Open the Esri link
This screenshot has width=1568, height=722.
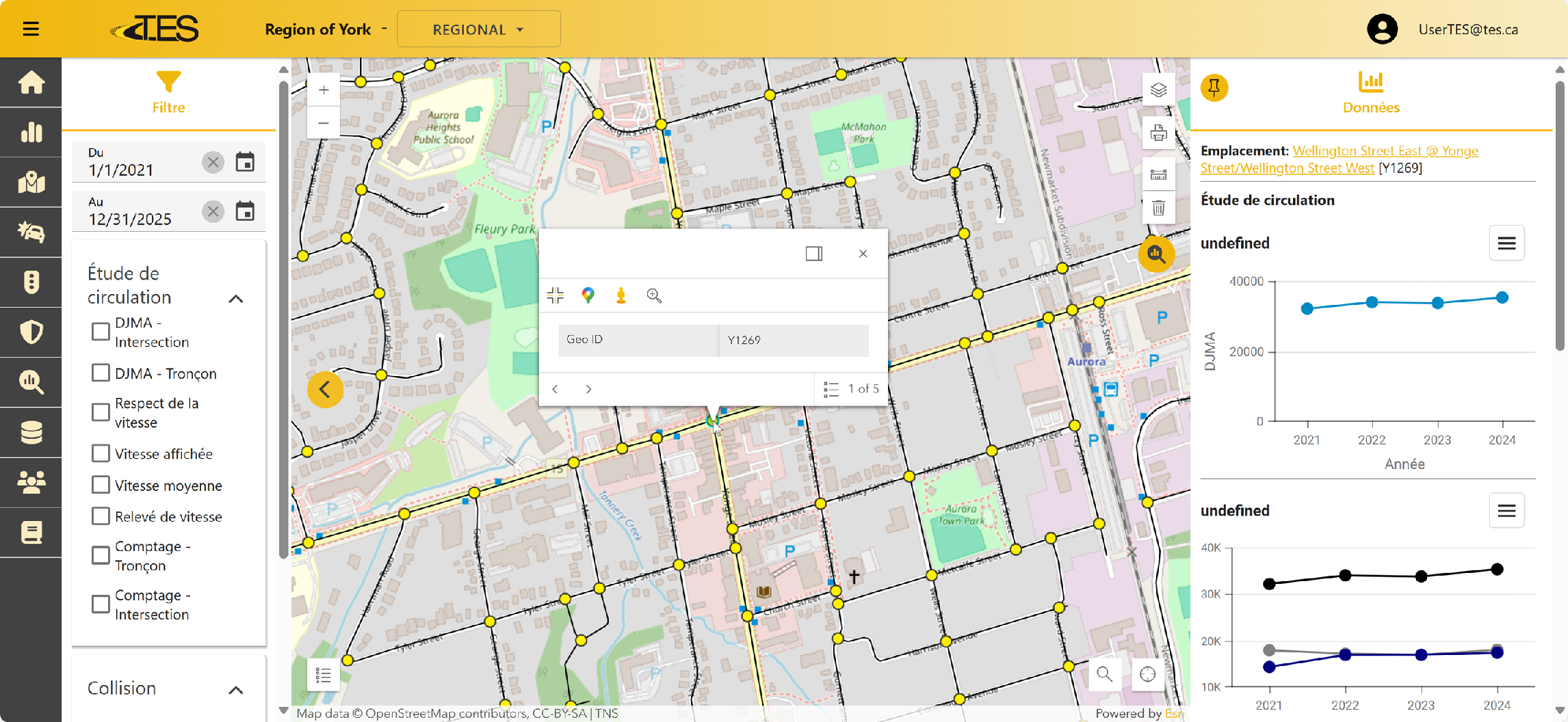pos(1173,713)
